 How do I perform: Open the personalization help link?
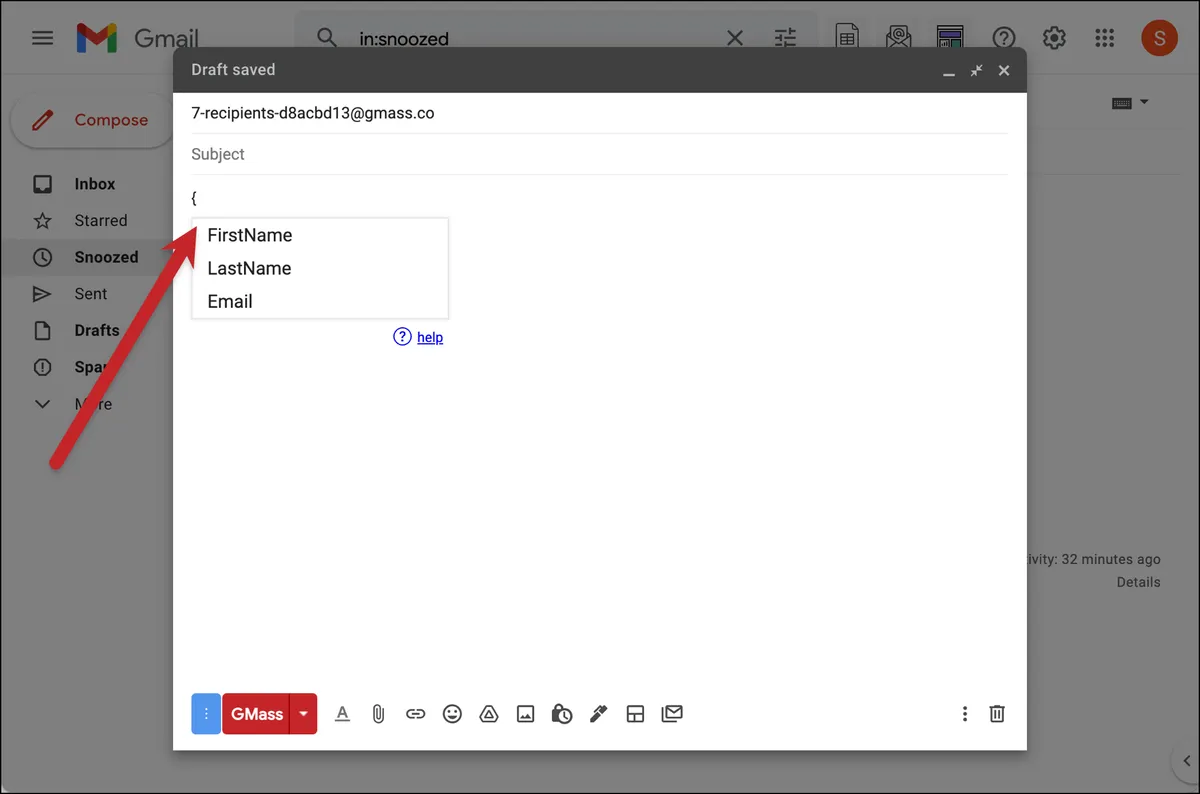430,337
